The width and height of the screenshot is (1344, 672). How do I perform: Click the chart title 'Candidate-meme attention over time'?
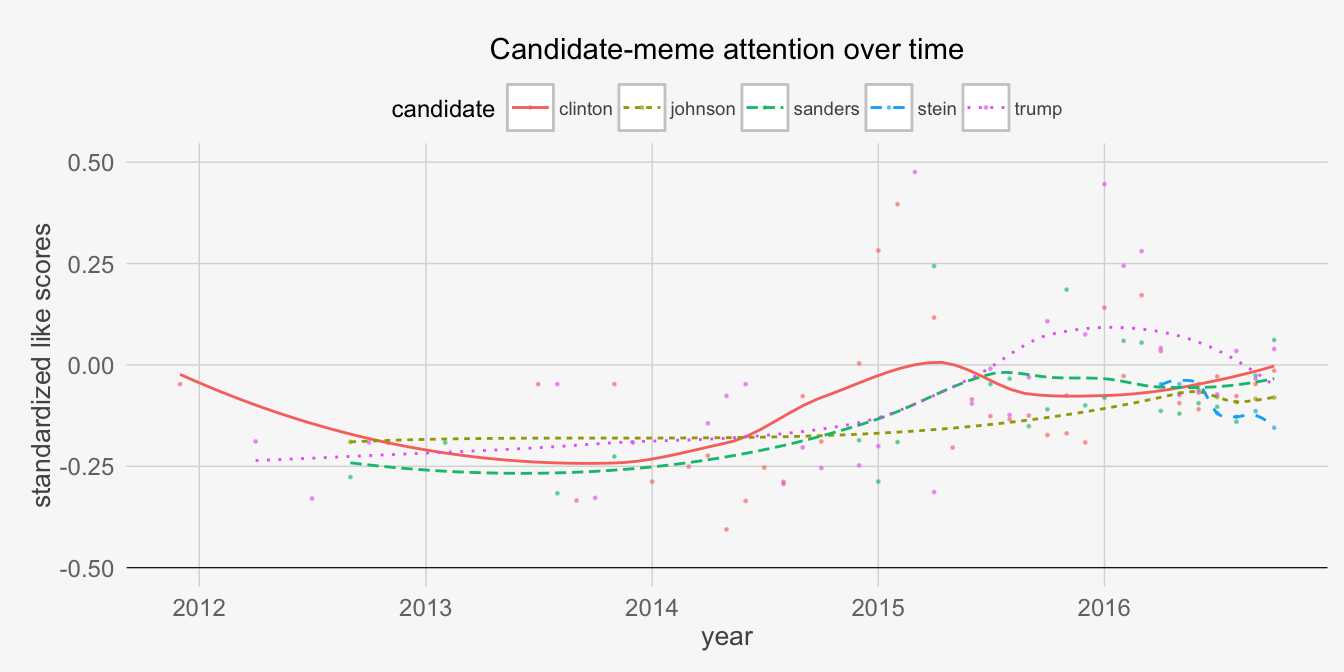(x=726, y=49)
